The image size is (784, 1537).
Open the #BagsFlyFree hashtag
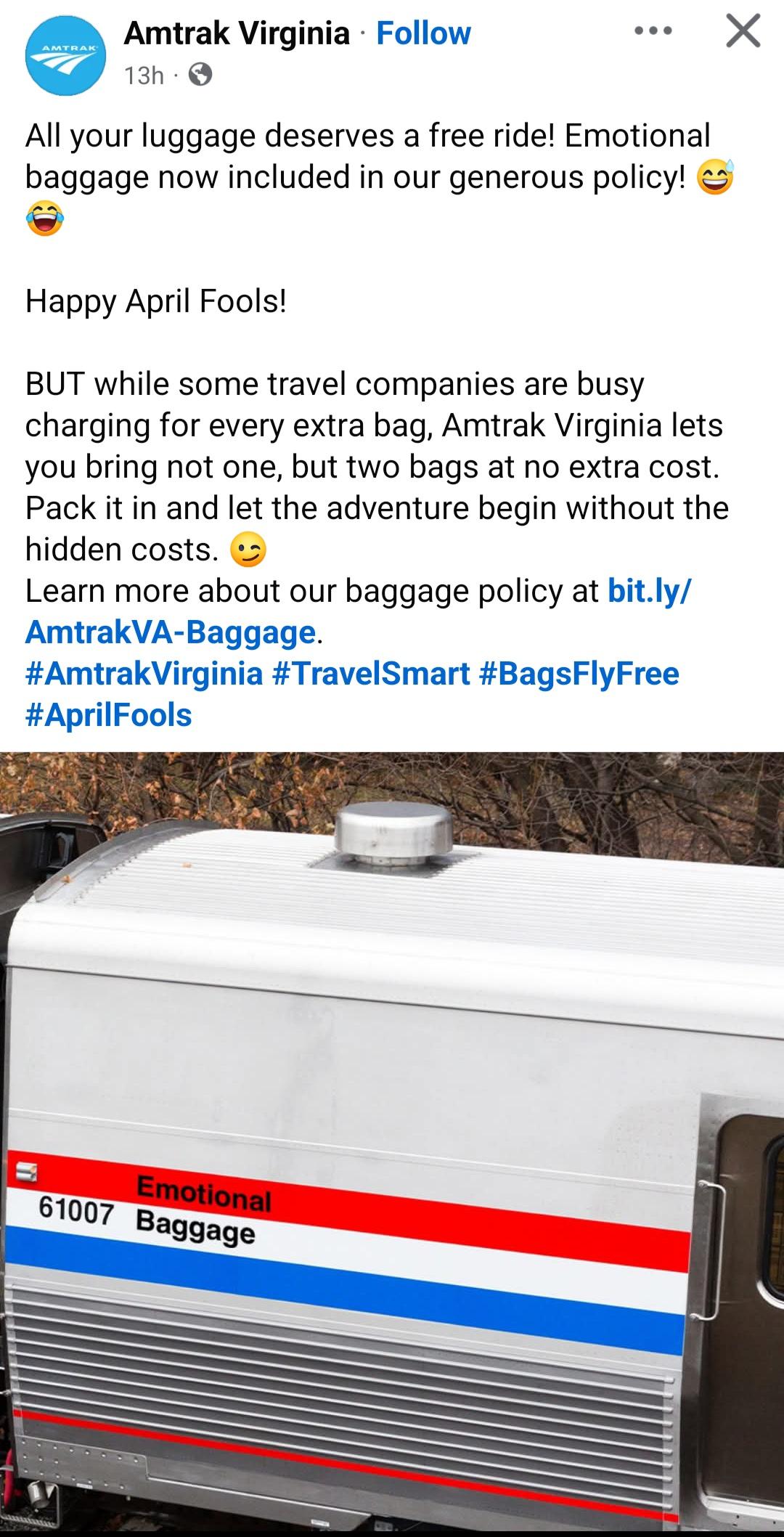click(579, 674)
